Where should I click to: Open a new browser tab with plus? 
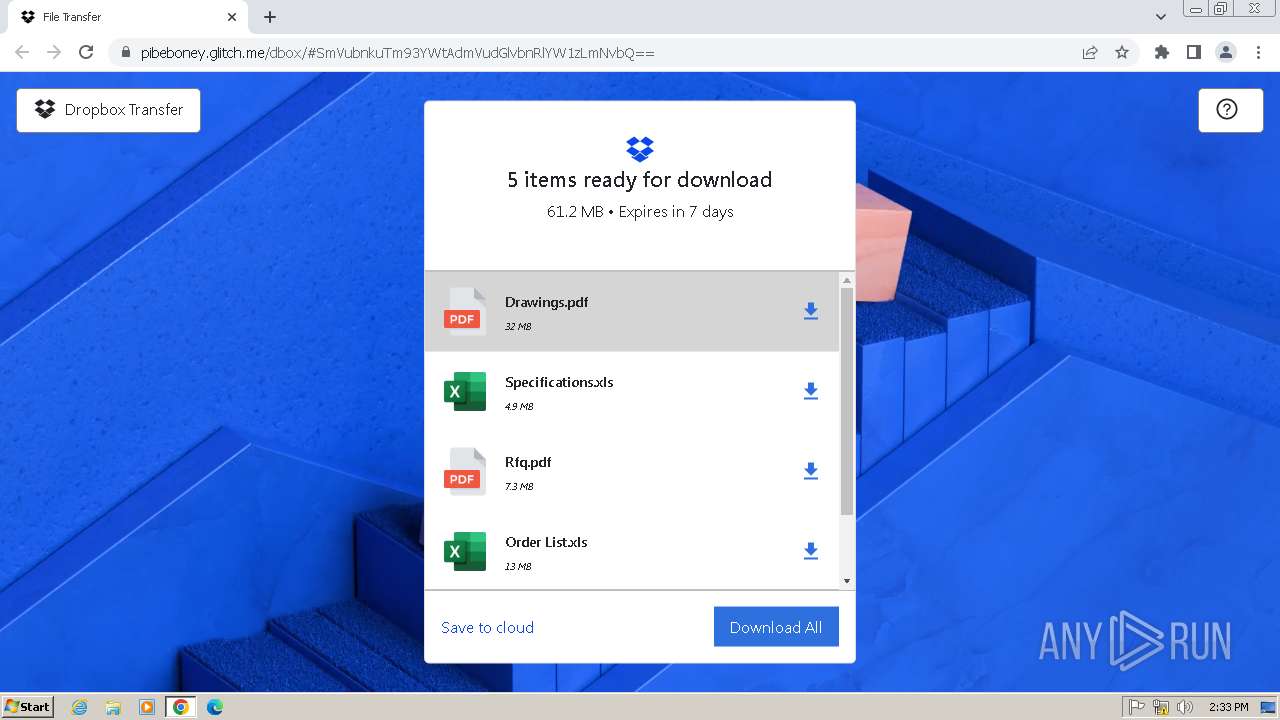[x=270, y=17]
